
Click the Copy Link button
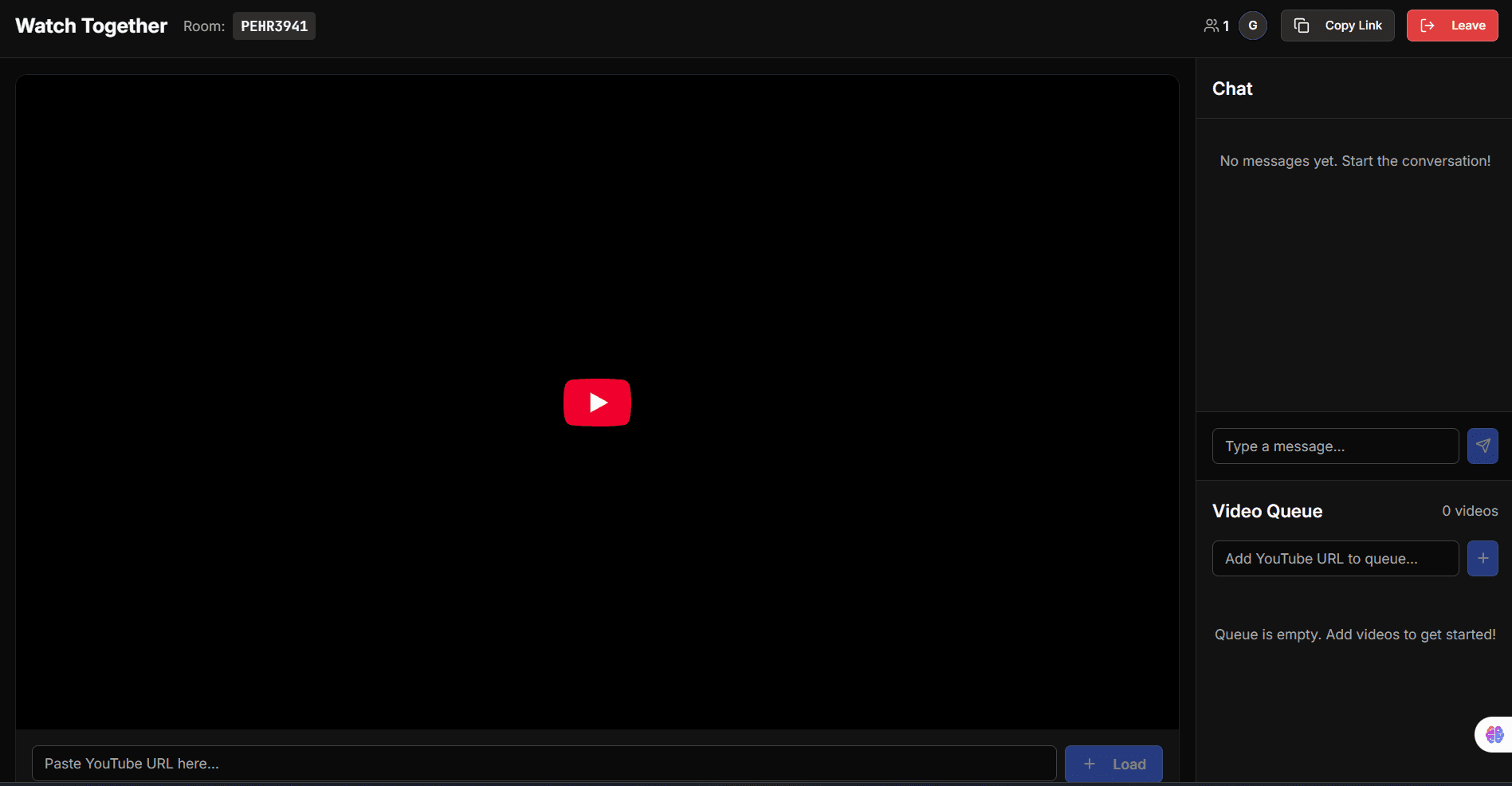click(x=1337, y=26)
